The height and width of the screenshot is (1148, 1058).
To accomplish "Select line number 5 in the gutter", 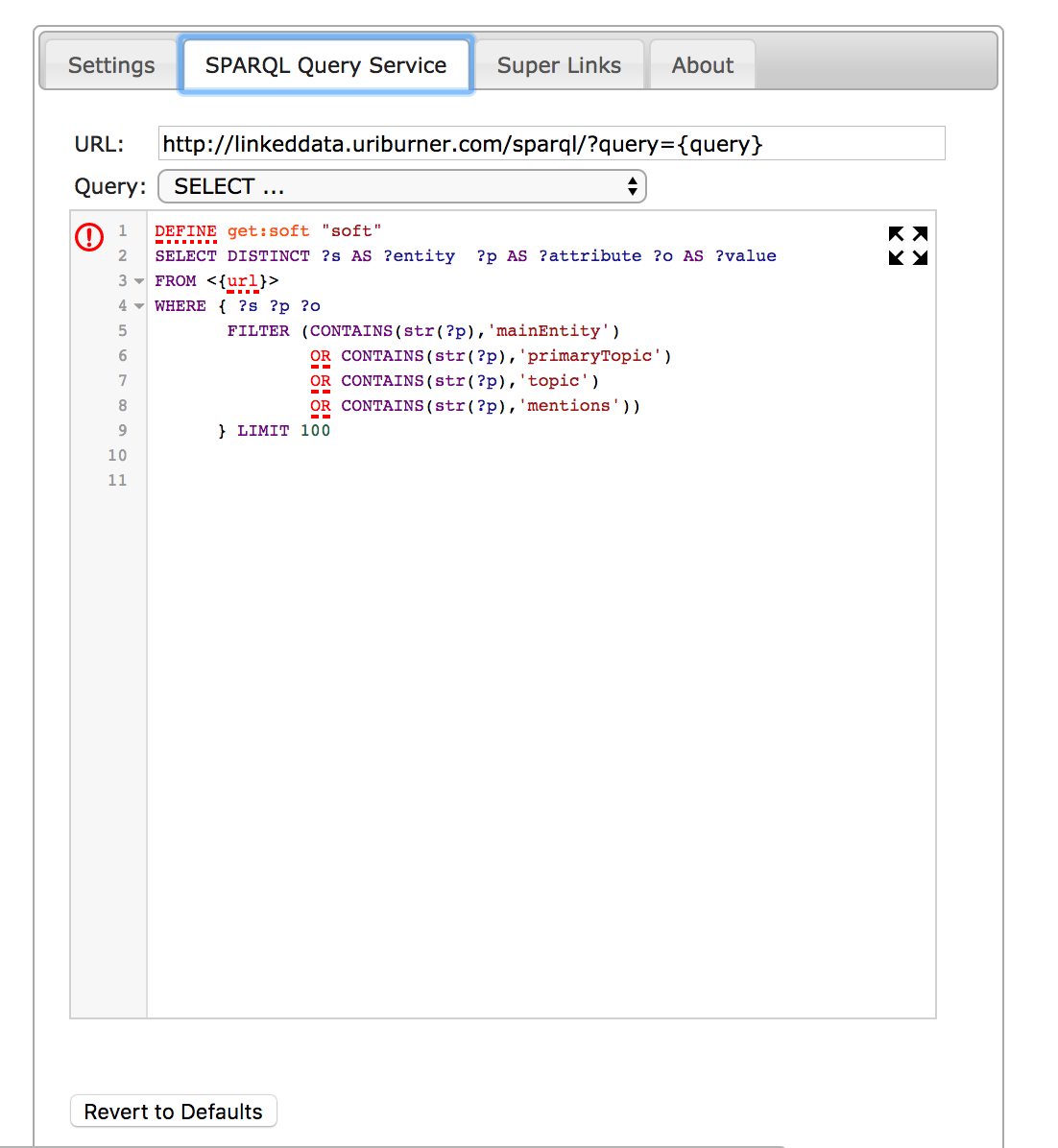I will (122, 330).
